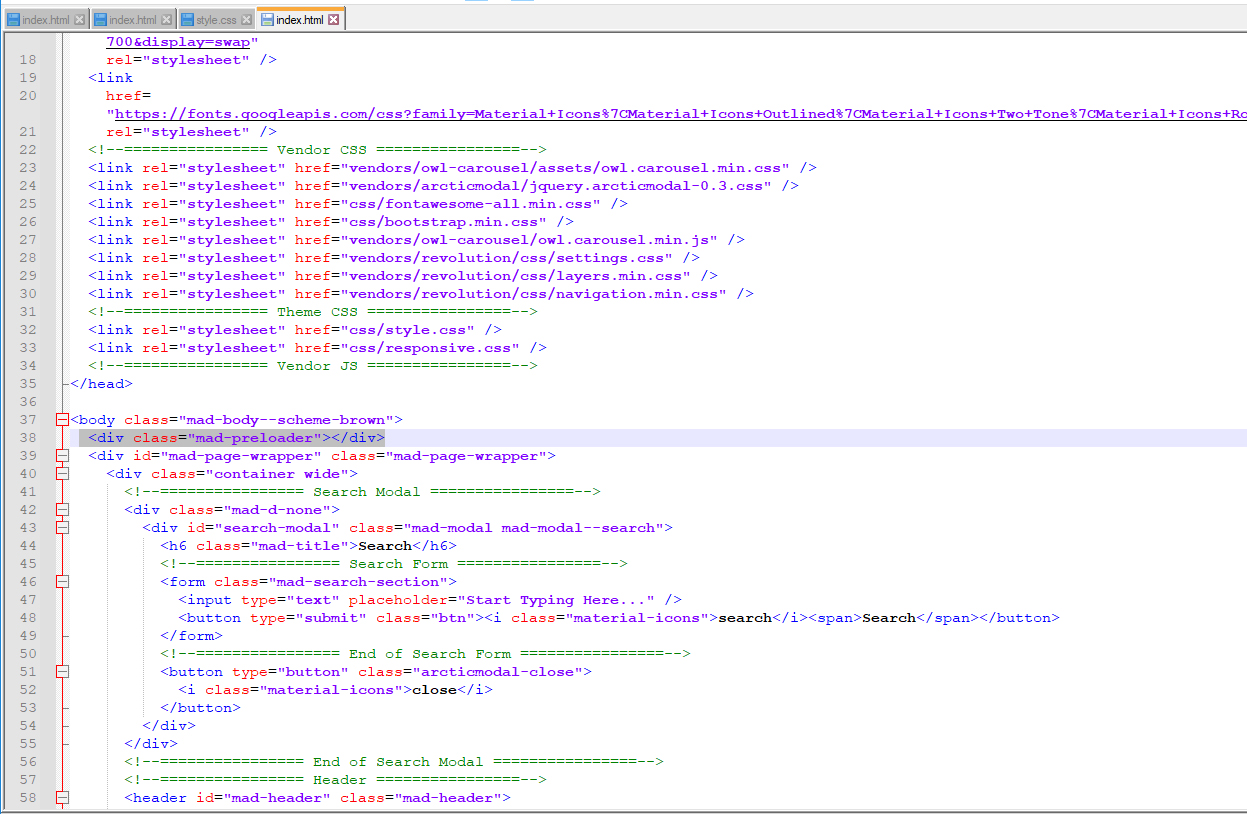The image size is (1247, 814).
Task: Fold the mad-d-none div on line 42
Action: point(63,510)
